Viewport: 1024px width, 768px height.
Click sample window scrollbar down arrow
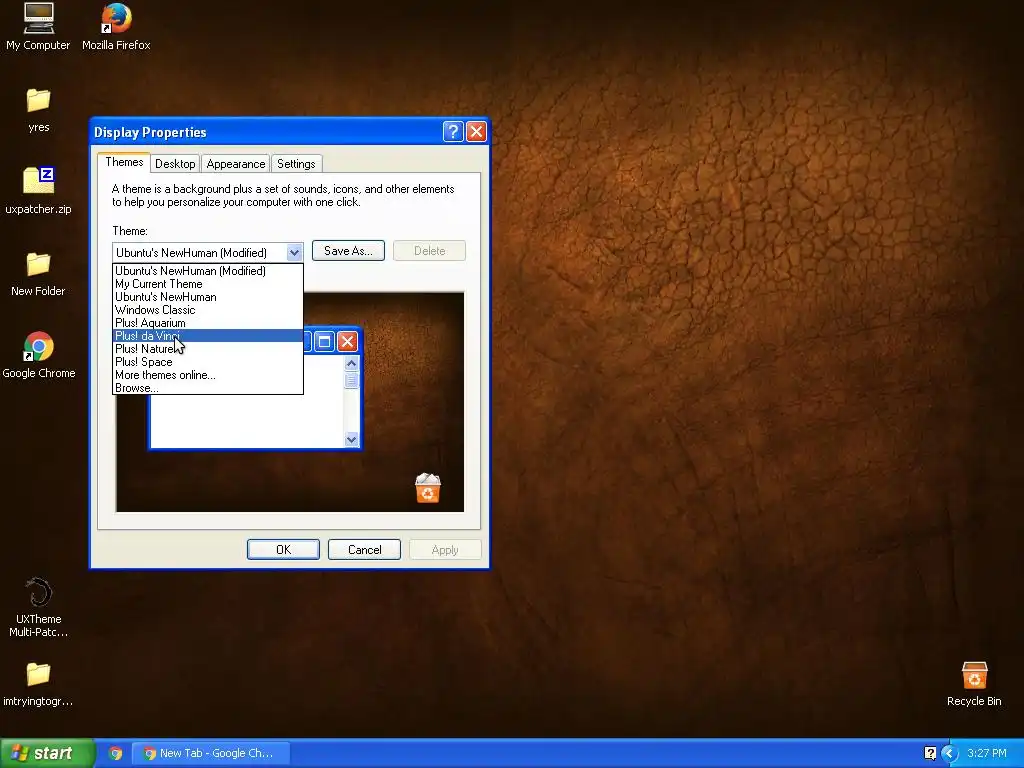click(351, 440)
